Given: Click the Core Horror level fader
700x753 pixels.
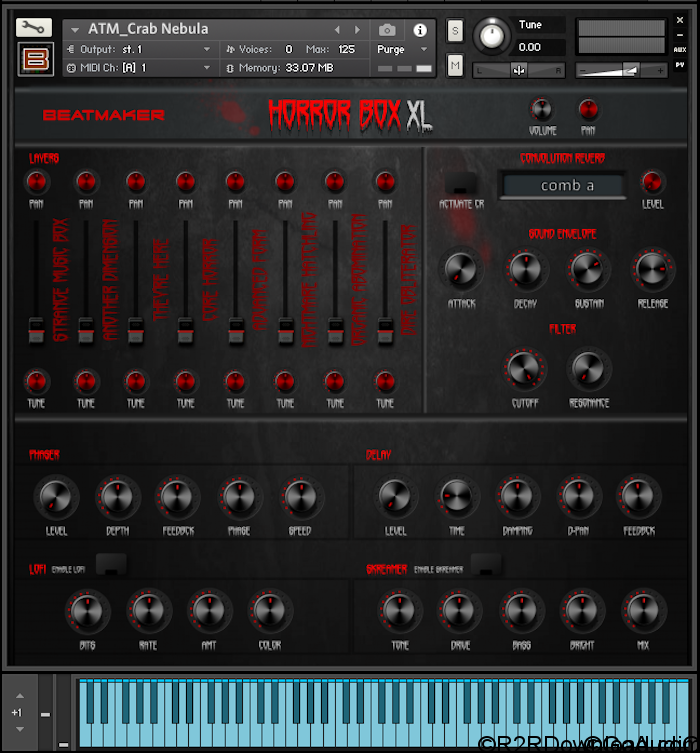Looking at the screenshot, I should 186,330.
